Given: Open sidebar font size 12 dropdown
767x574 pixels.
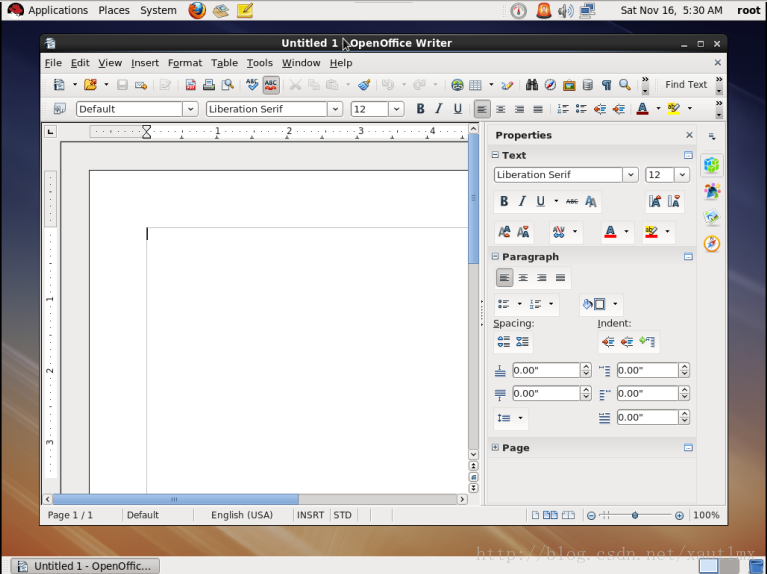Looking at the screenshot, I should click(x=682, y=175).
